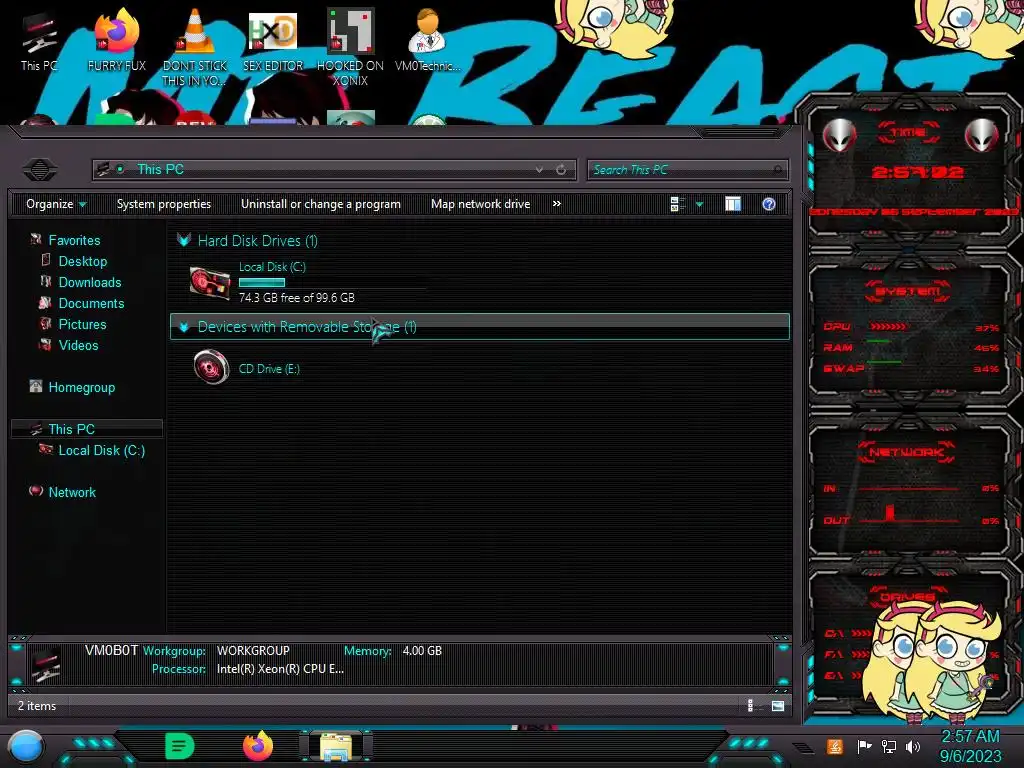Open address bar history dropdown arrow
The image size is (1024, 768).
[x=539, y=170]
